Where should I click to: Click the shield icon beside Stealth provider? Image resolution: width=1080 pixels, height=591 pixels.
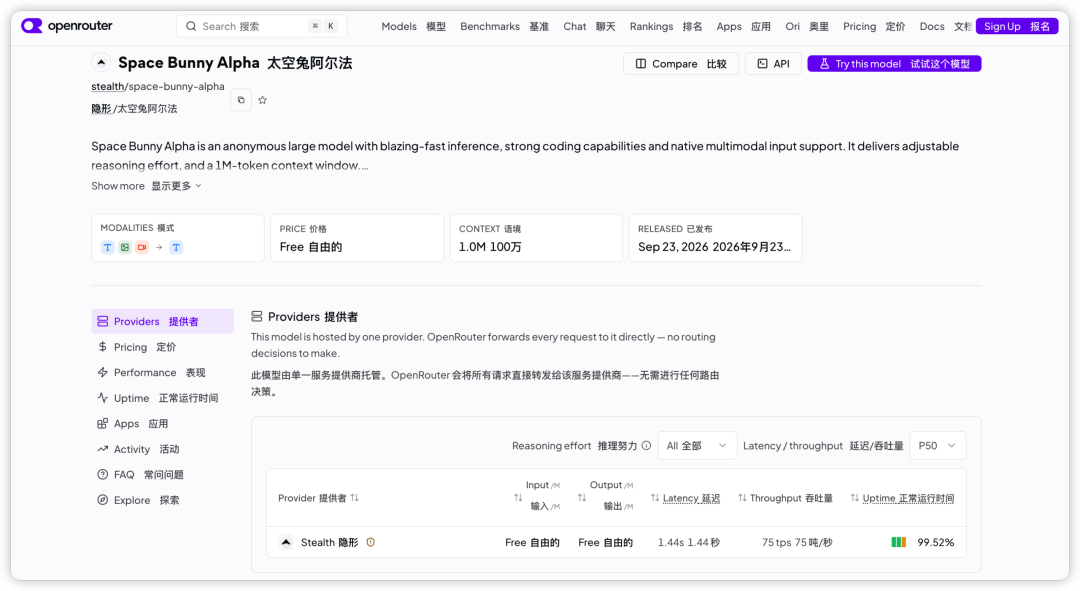pos(371,543)
